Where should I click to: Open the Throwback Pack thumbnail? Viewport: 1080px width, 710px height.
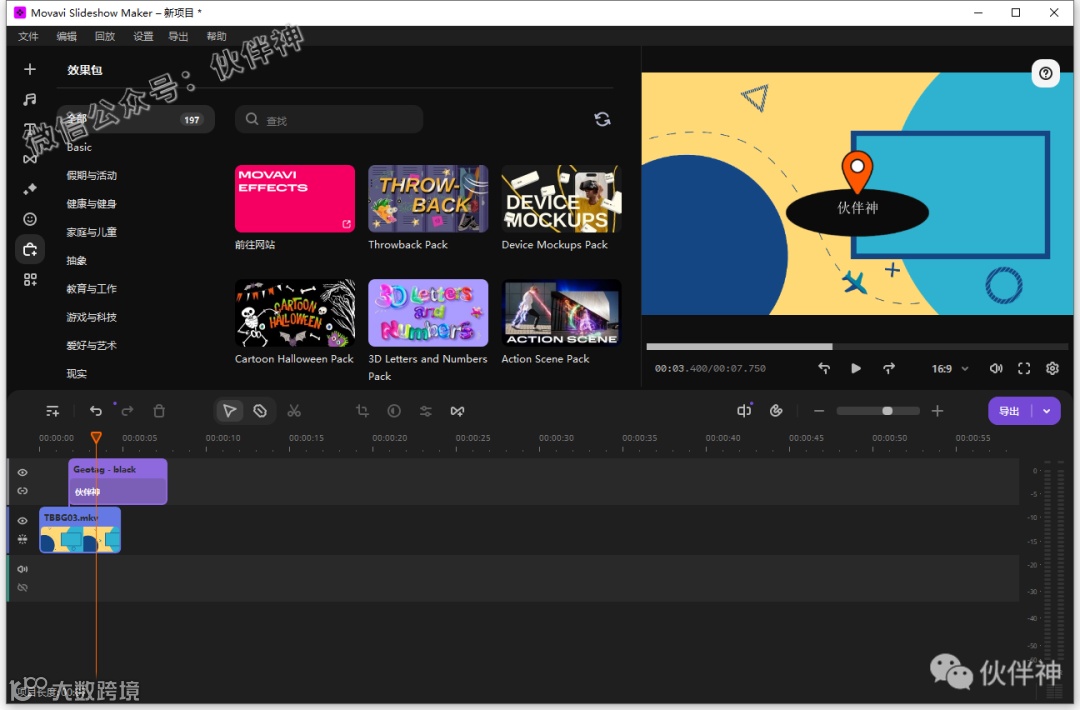click(428, 198)
